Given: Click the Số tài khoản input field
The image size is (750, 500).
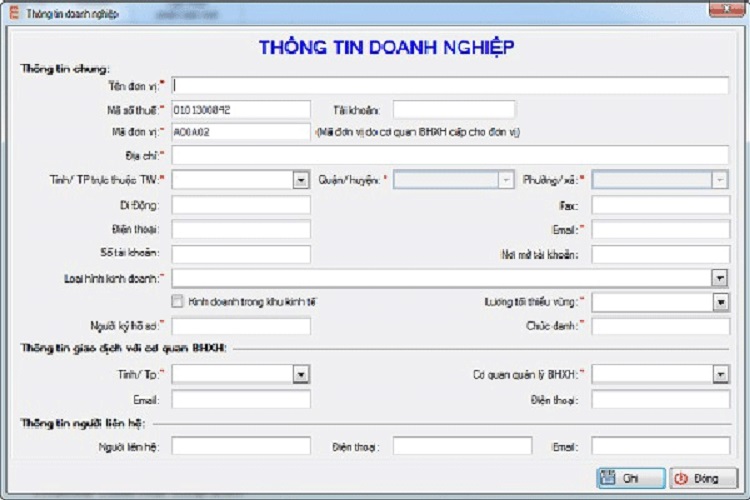Looking at the screenshot, I should (241, 254).
